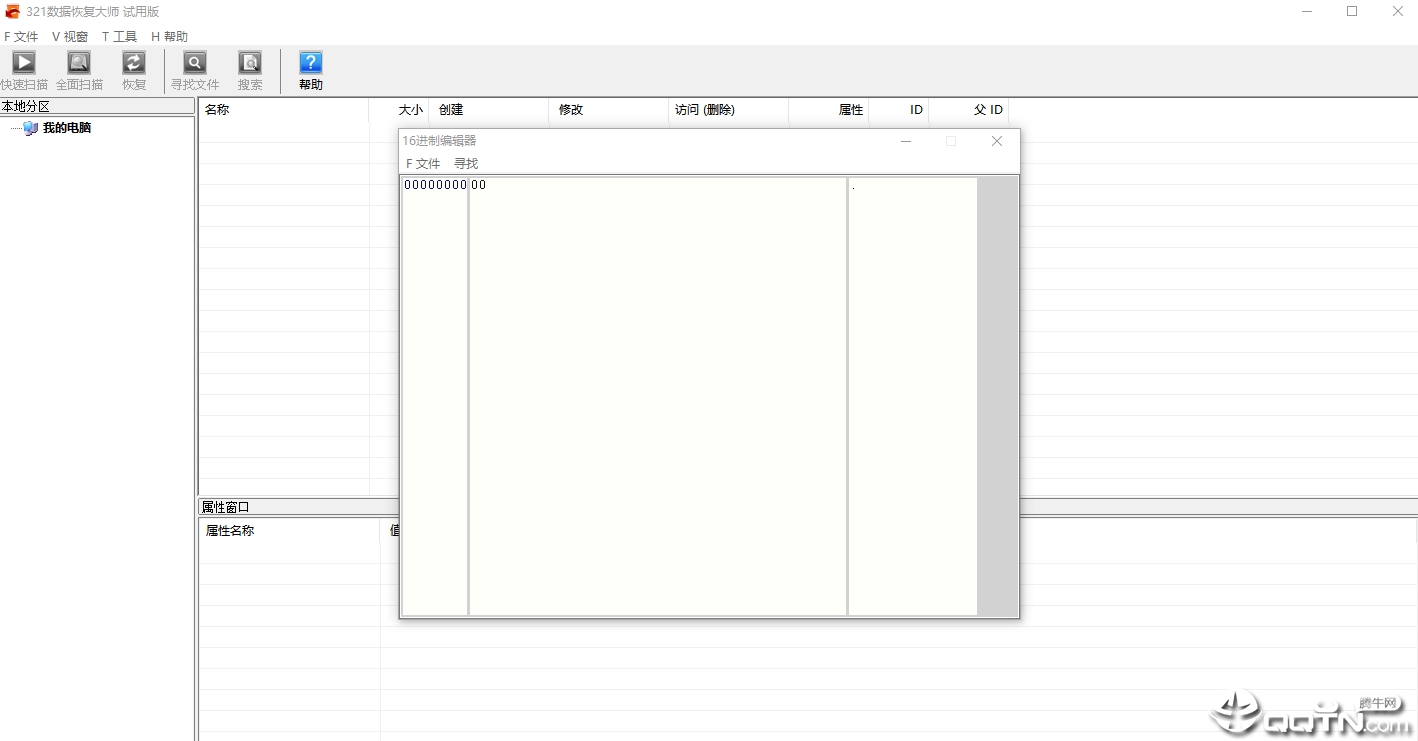Select the 我的电脑 tree node
The image size is (1418, 741).
coord(67,128)
